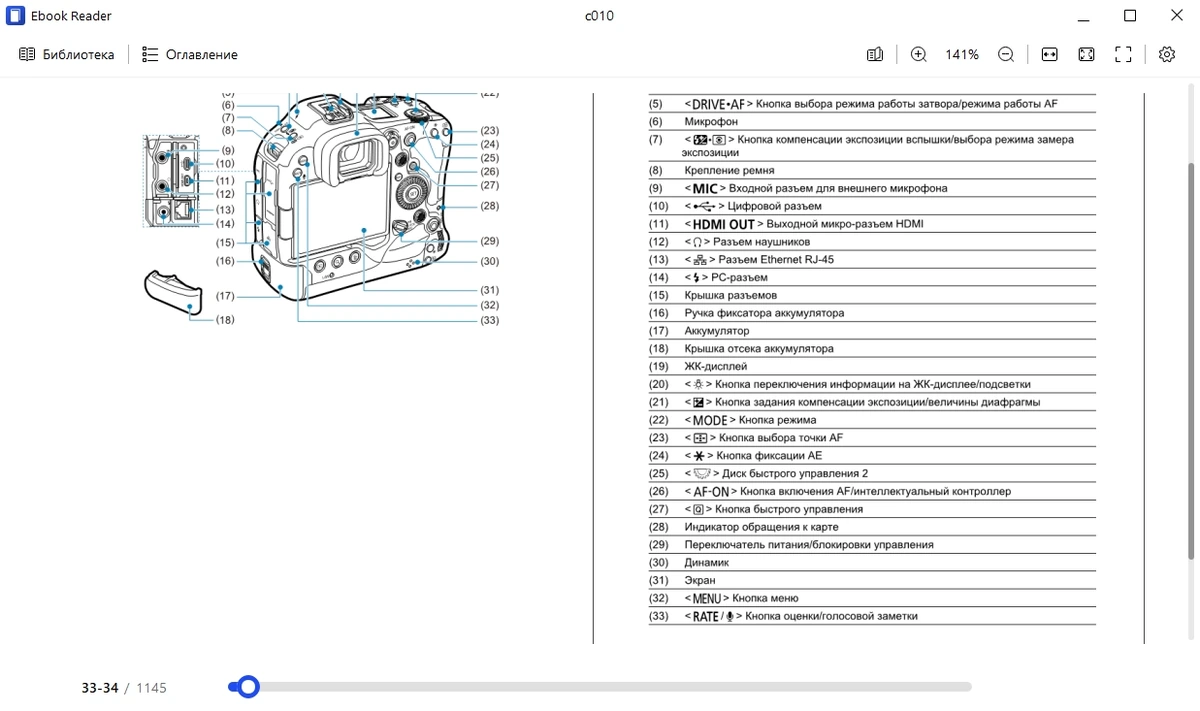Click the reading progress slider handle
Screen dimensions: 1200x711
click(247, 687)
